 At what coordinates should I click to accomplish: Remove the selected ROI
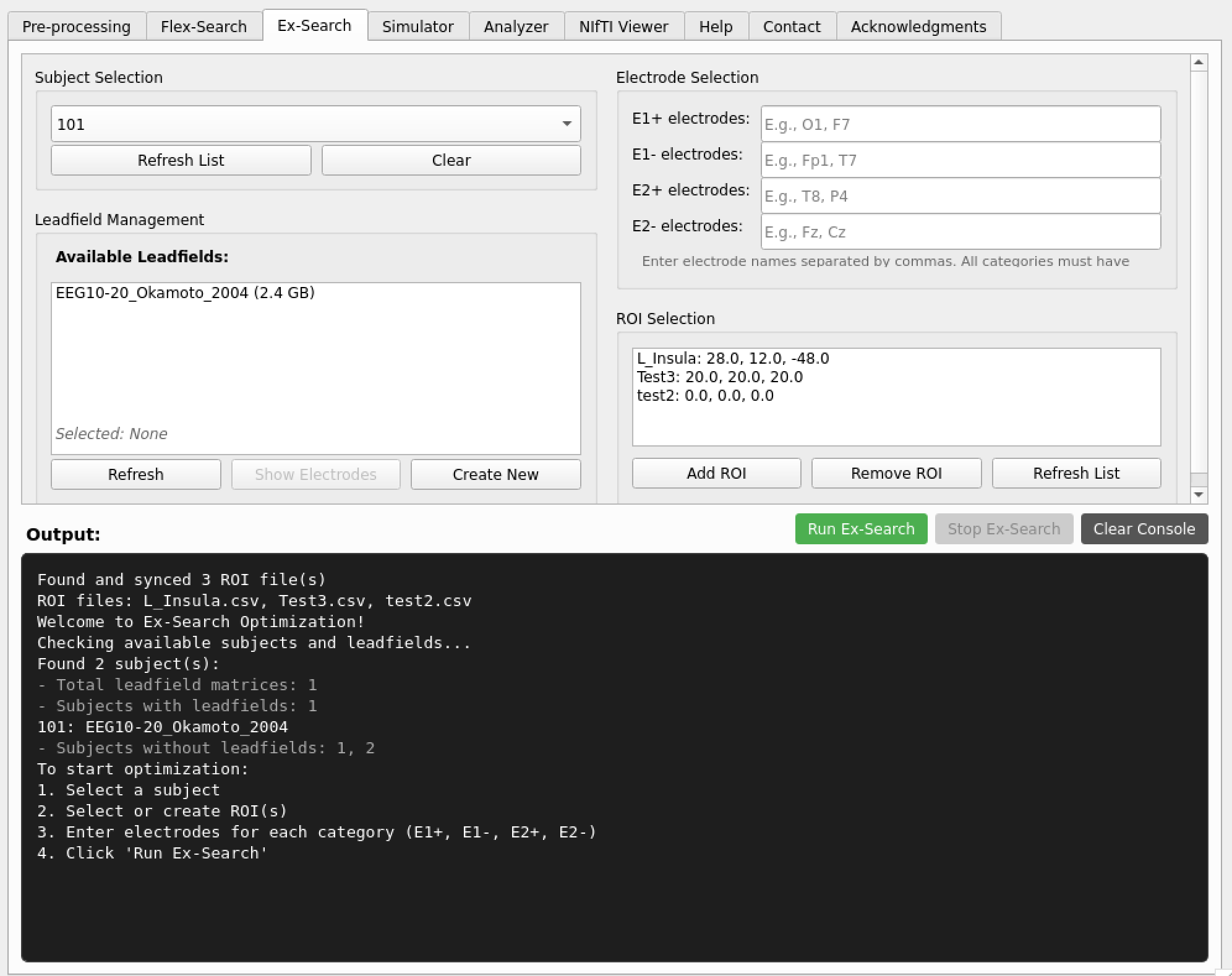point(897,473)
